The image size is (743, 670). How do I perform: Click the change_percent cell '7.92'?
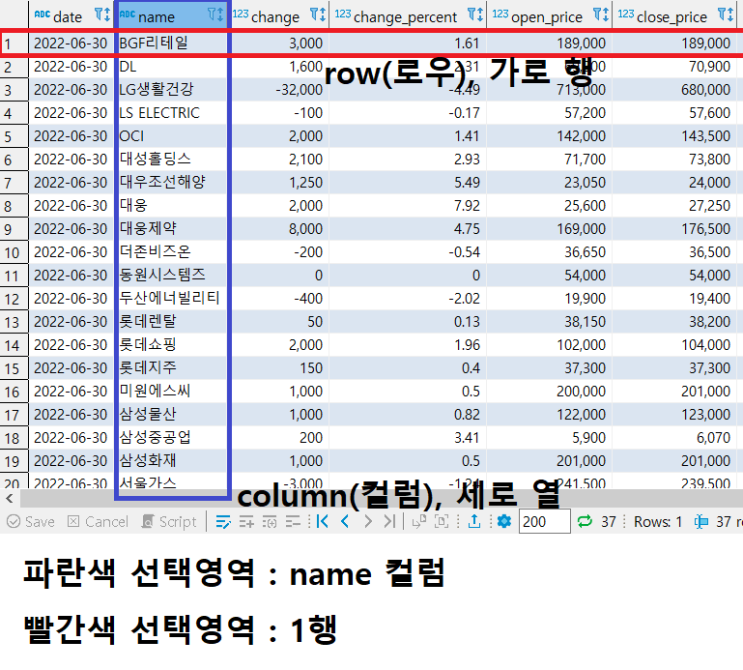[x=408, y=205]
